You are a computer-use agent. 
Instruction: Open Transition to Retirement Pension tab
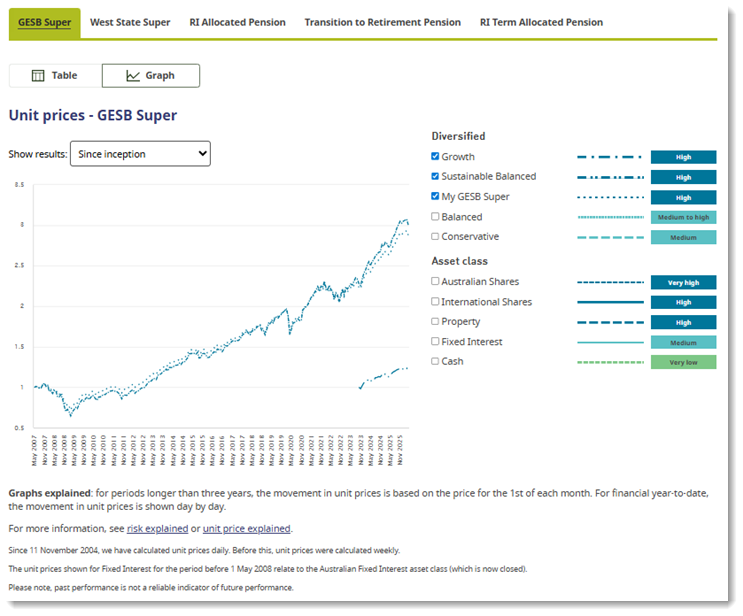pos(382,22)
